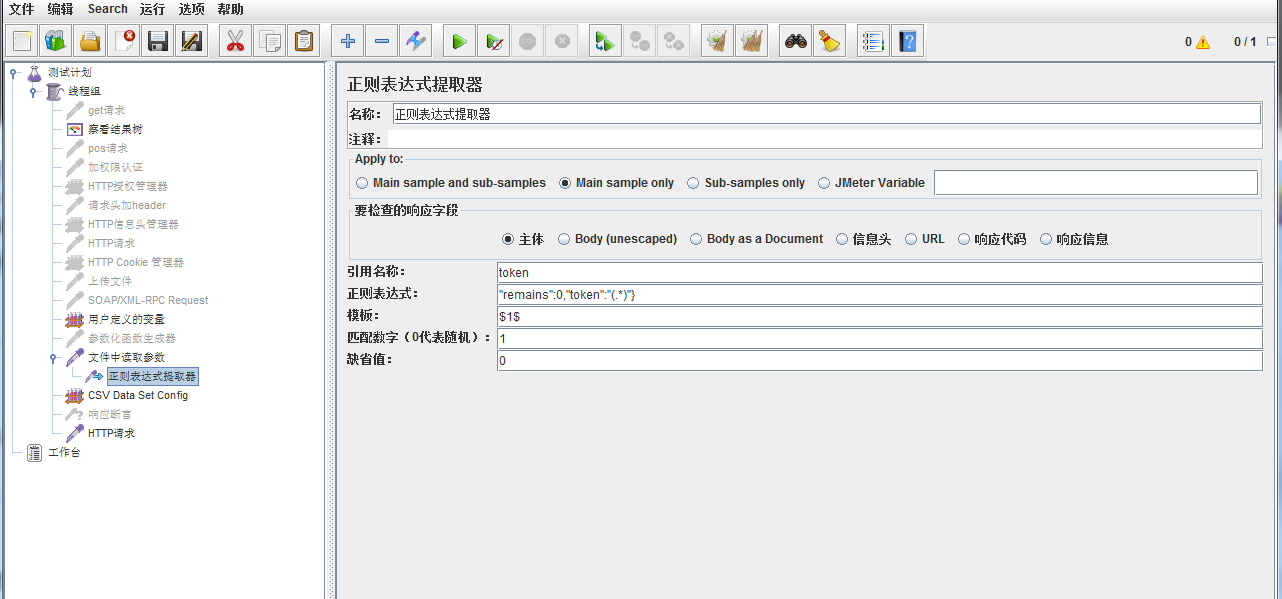
Task: Select Main sample only radio
Action: coord(565,183)
